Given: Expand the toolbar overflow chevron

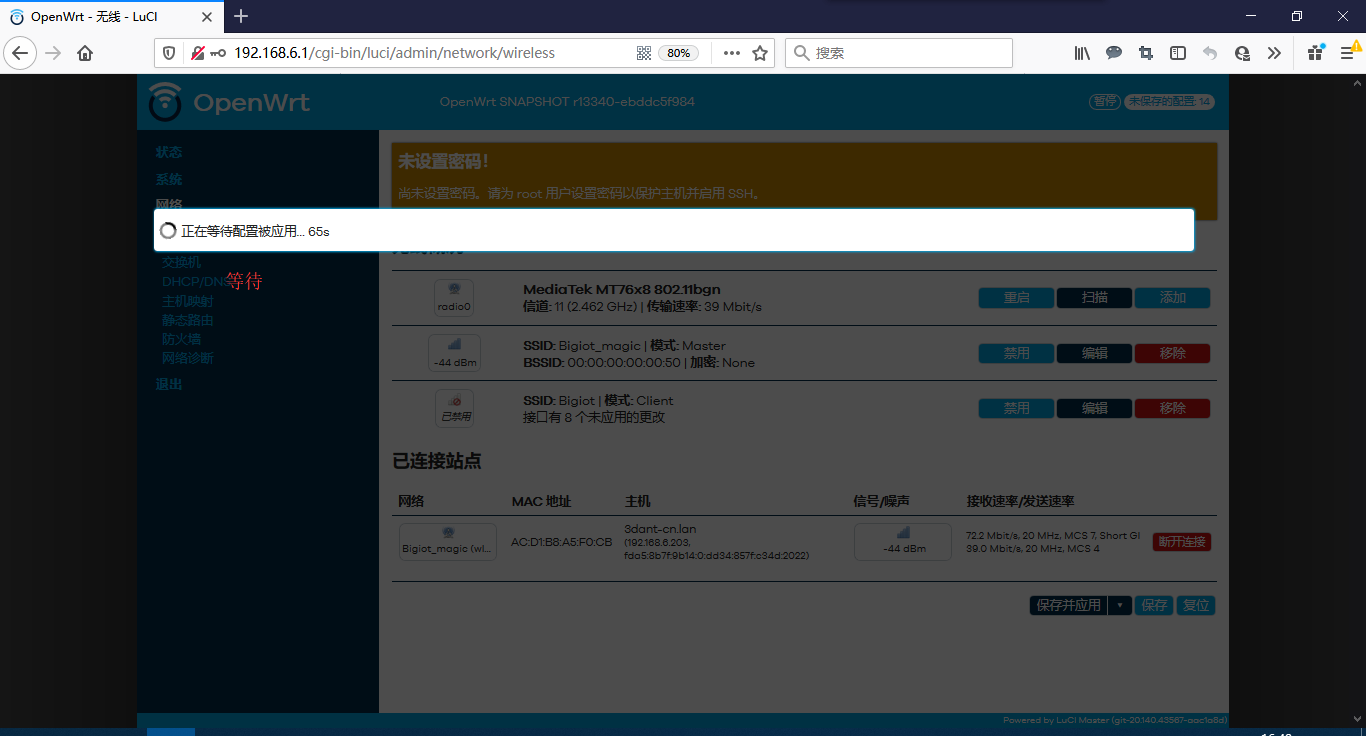Looking at the screenshot, I should click(x=1274, y=53).
